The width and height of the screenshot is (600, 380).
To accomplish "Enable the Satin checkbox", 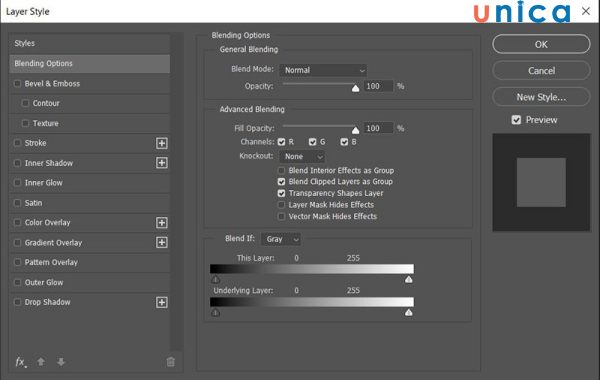I will 17,203.
